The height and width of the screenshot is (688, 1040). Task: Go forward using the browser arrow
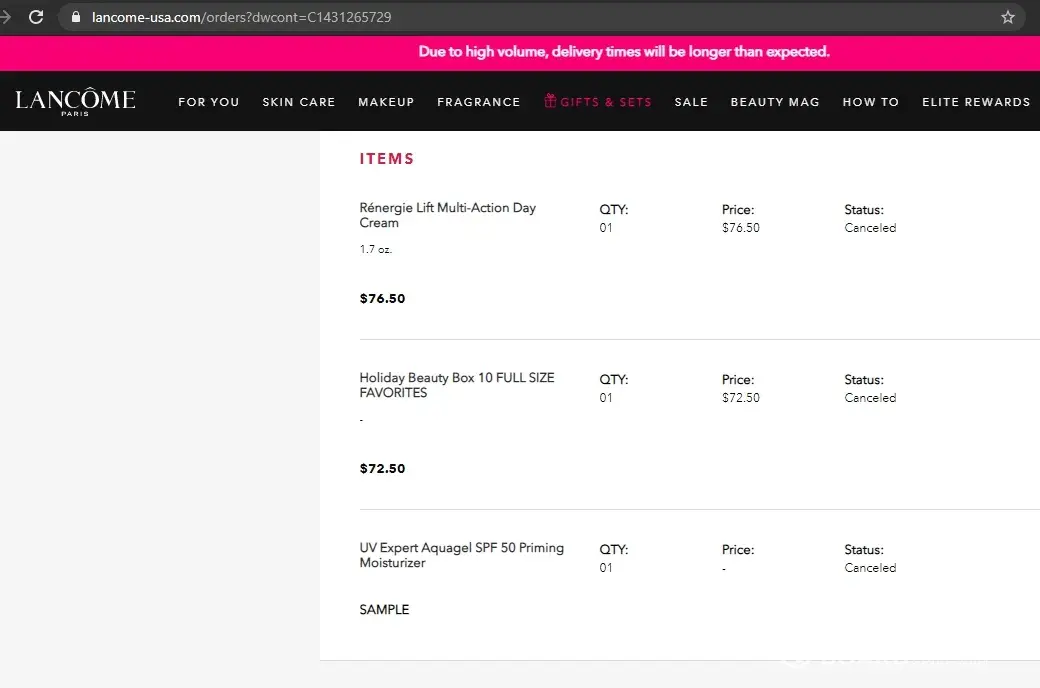(x=5, y=17)
